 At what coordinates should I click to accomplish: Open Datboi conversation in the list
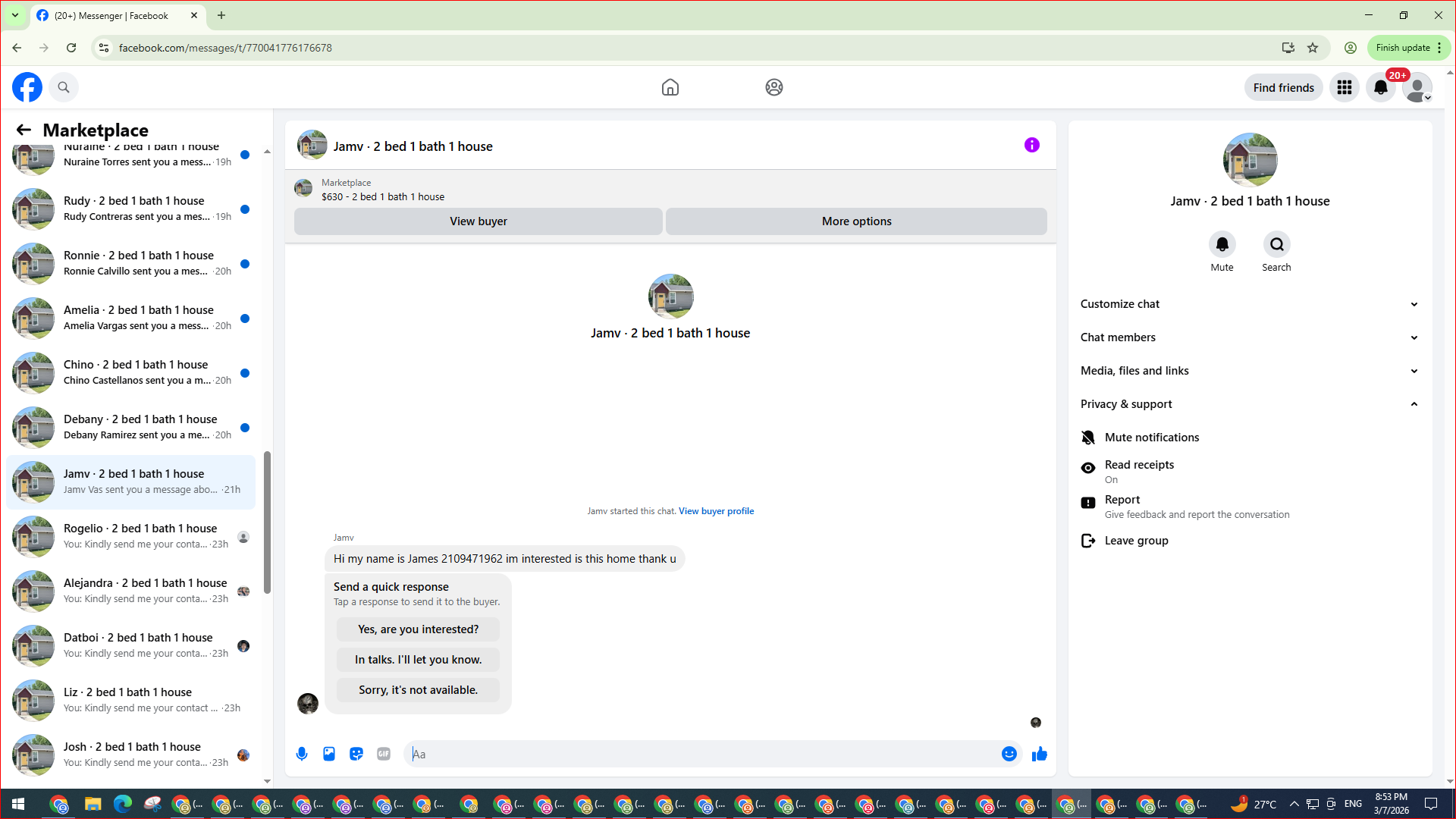(x=130, y=645)
